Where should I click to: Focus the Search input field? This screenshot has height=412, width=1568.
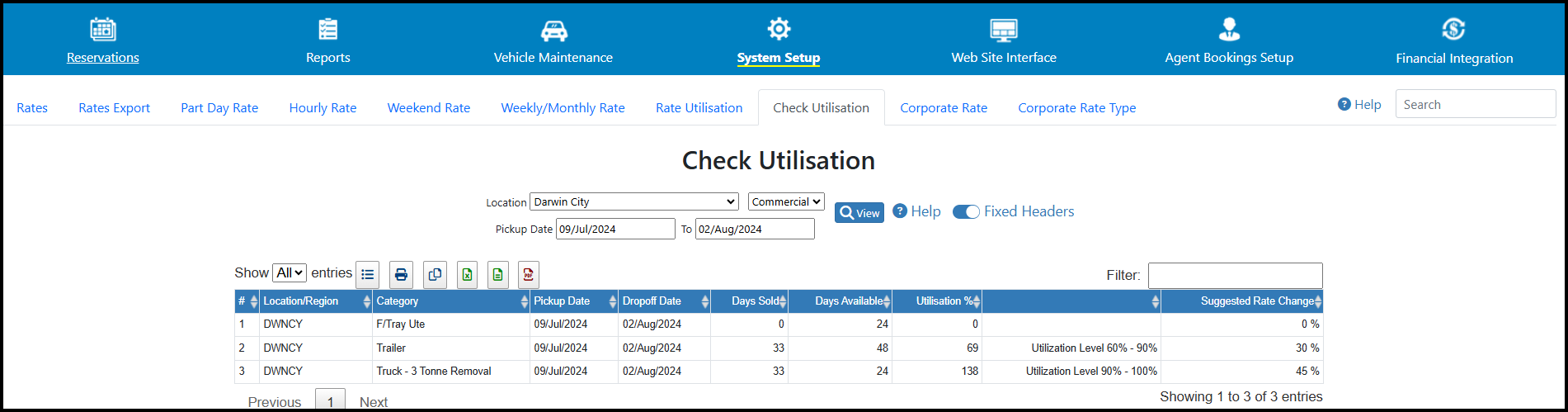(x=1476, y=104)
